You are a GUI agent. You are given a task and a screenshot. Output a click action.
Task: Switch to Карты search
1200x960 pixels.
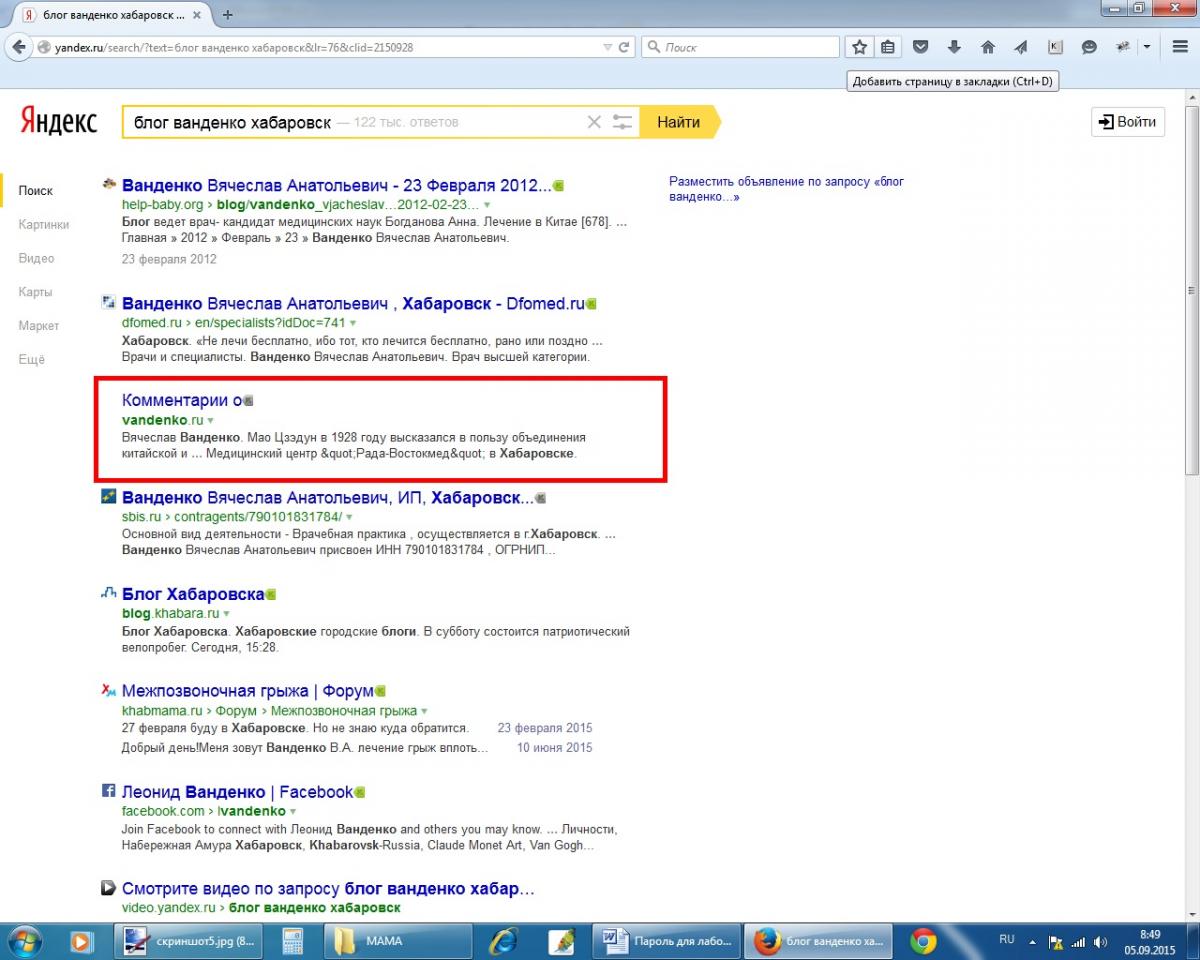[35, 292]
